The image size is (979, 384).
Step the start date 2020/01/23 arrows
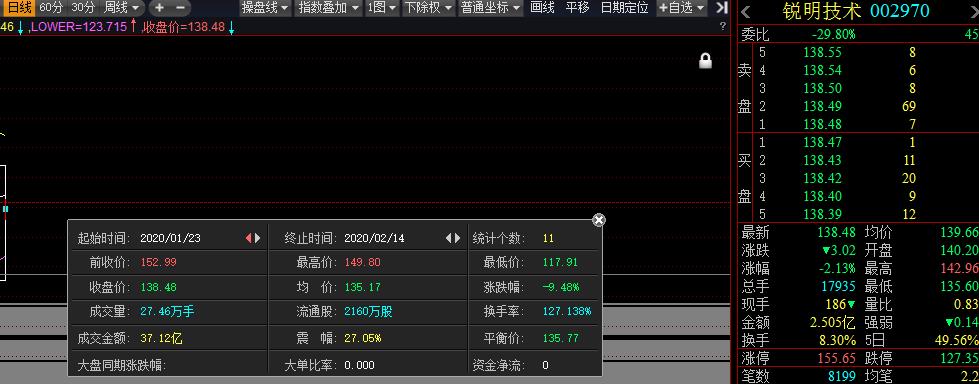pos(253,238)
